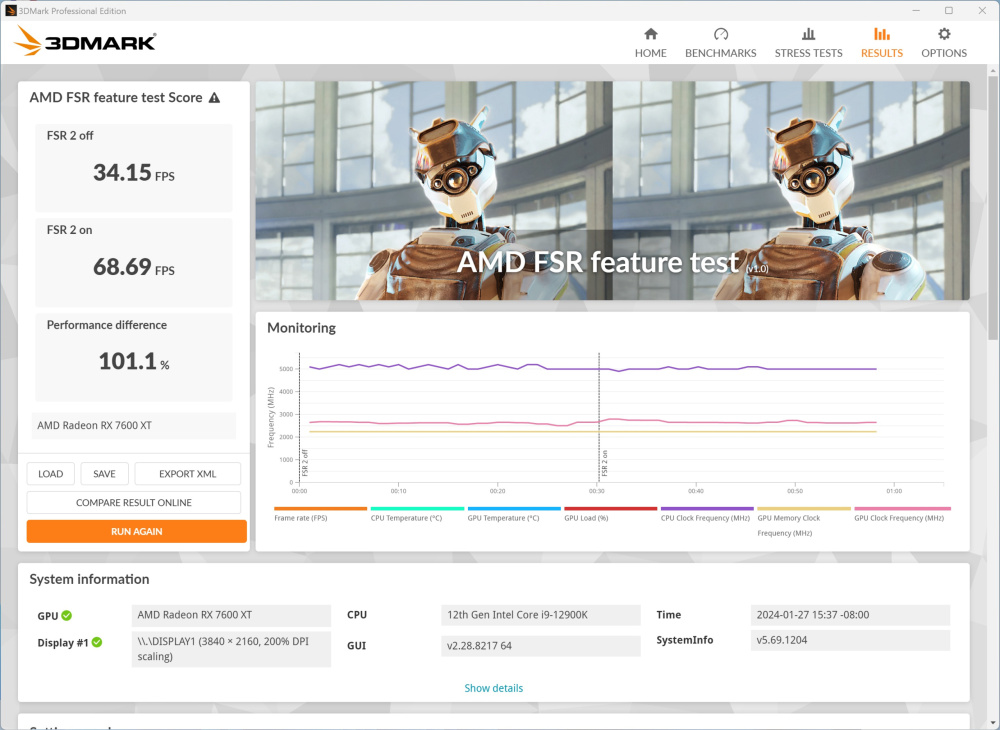The height and width of the screenshot is (730, 1000).
Task: Click the Frequency (MHz) axis label
Action: coord(271,417)
